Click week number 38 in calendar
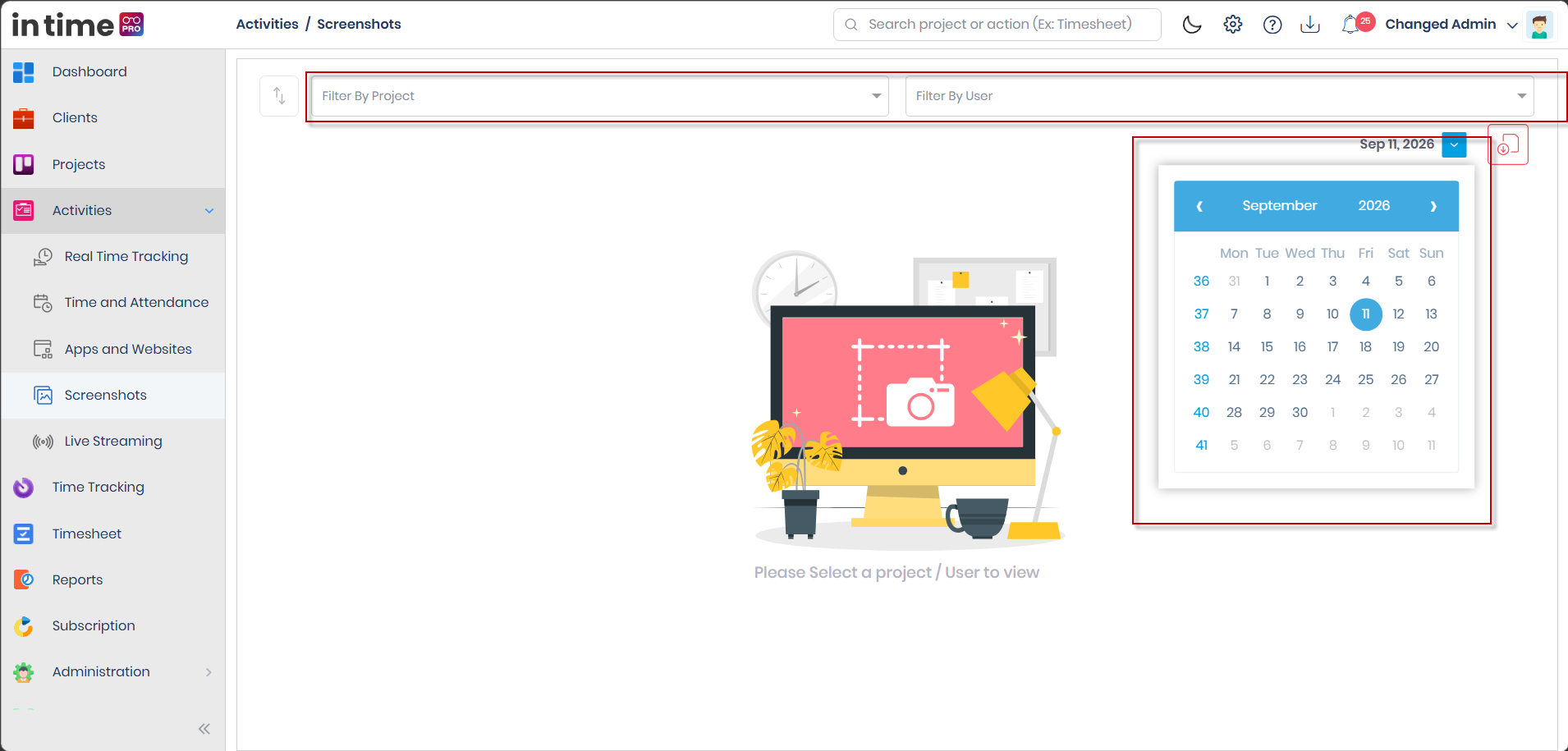 tap(1201, 346)
